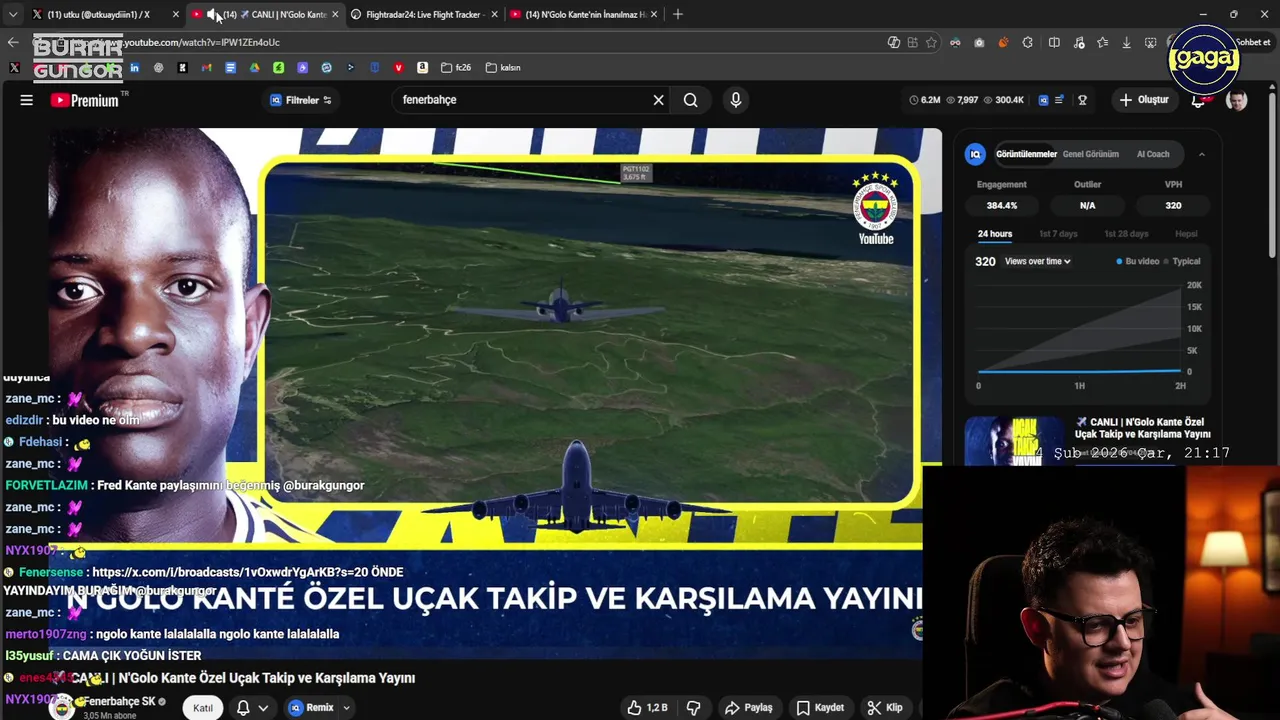The image size is (1280, 720).
Task: Open the account avatar menu
Action: coord(1237,100)
